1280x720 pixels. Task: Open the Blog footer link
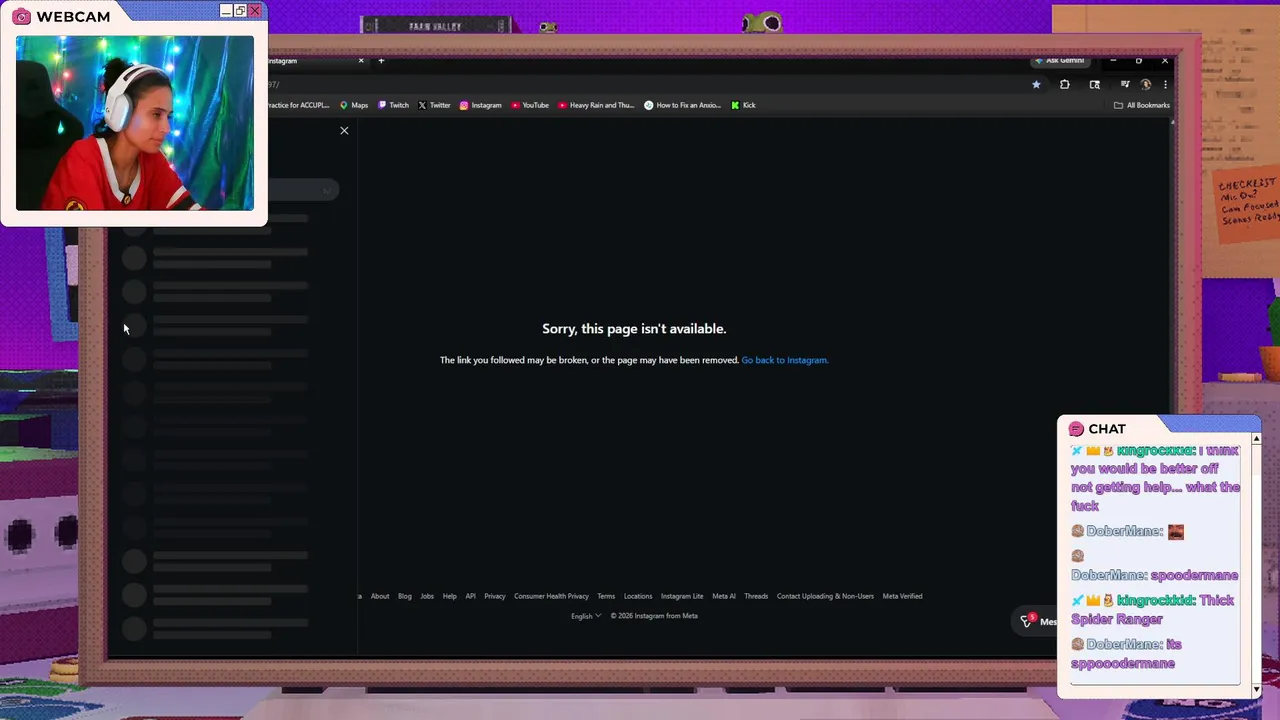(404, 596)
